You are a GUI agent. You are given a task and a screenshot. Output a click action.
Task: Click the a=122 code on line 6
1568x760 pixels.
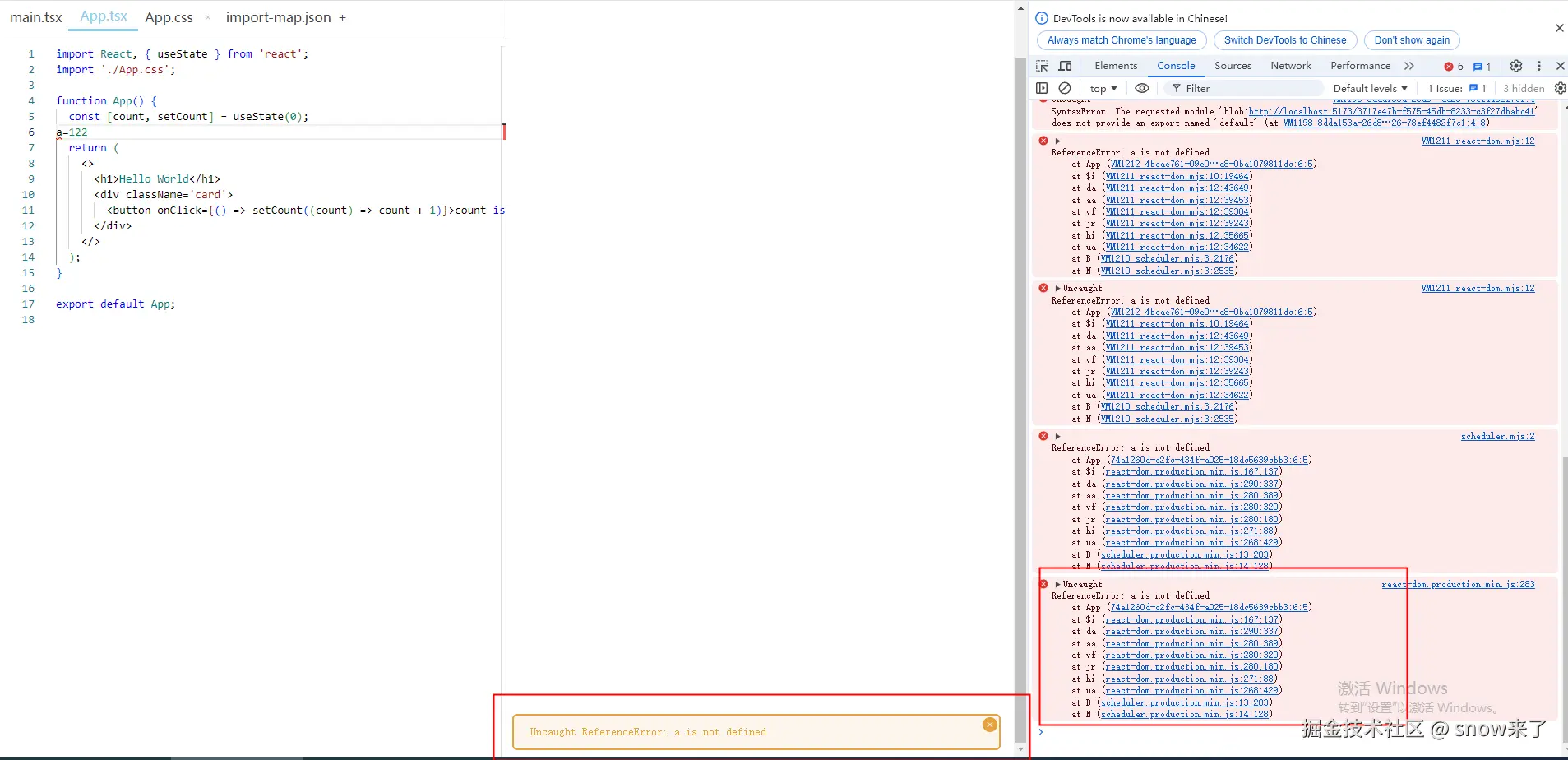click(72, 132)
